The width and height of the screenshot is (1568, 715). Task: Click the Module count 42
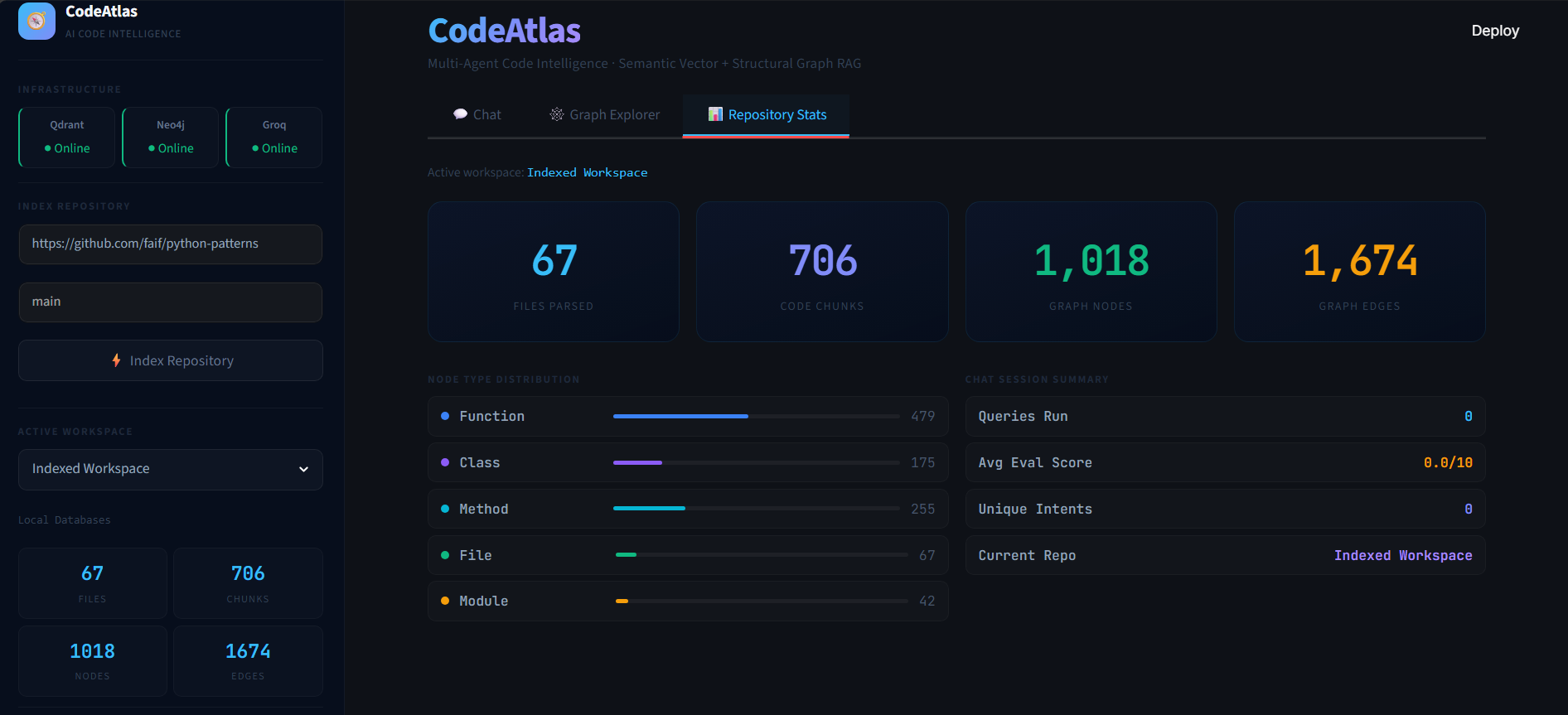927,601
